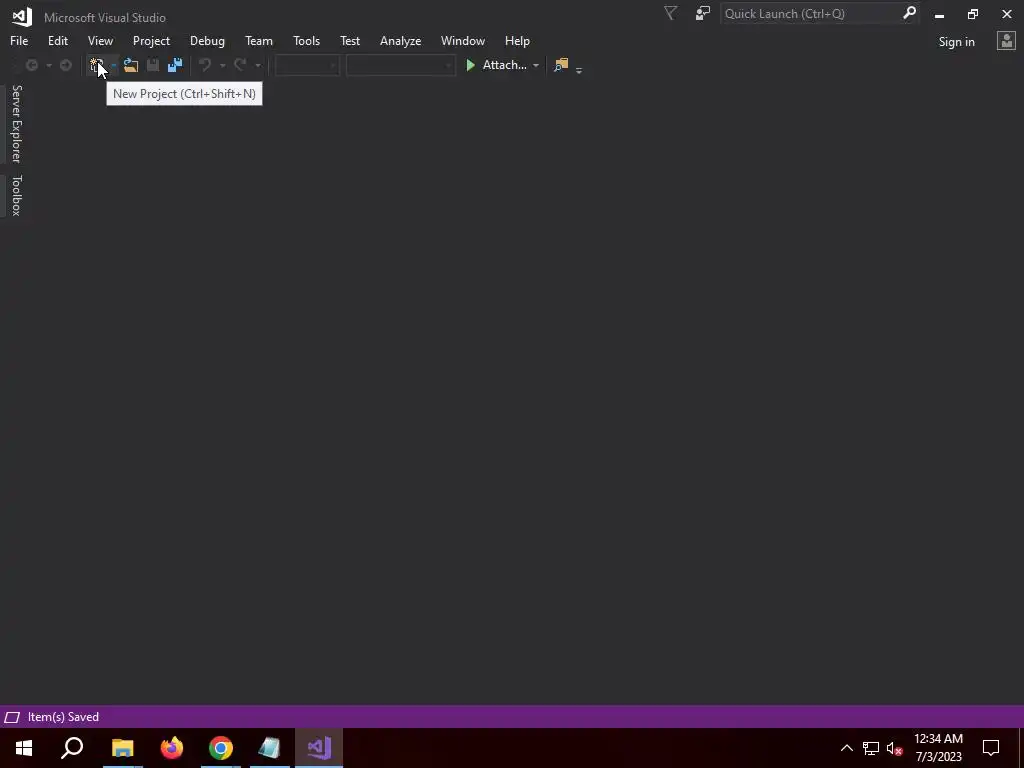Screen dimensions: 1024x768
Task: Open the Test menu
Action: click(x=349, y=40)
